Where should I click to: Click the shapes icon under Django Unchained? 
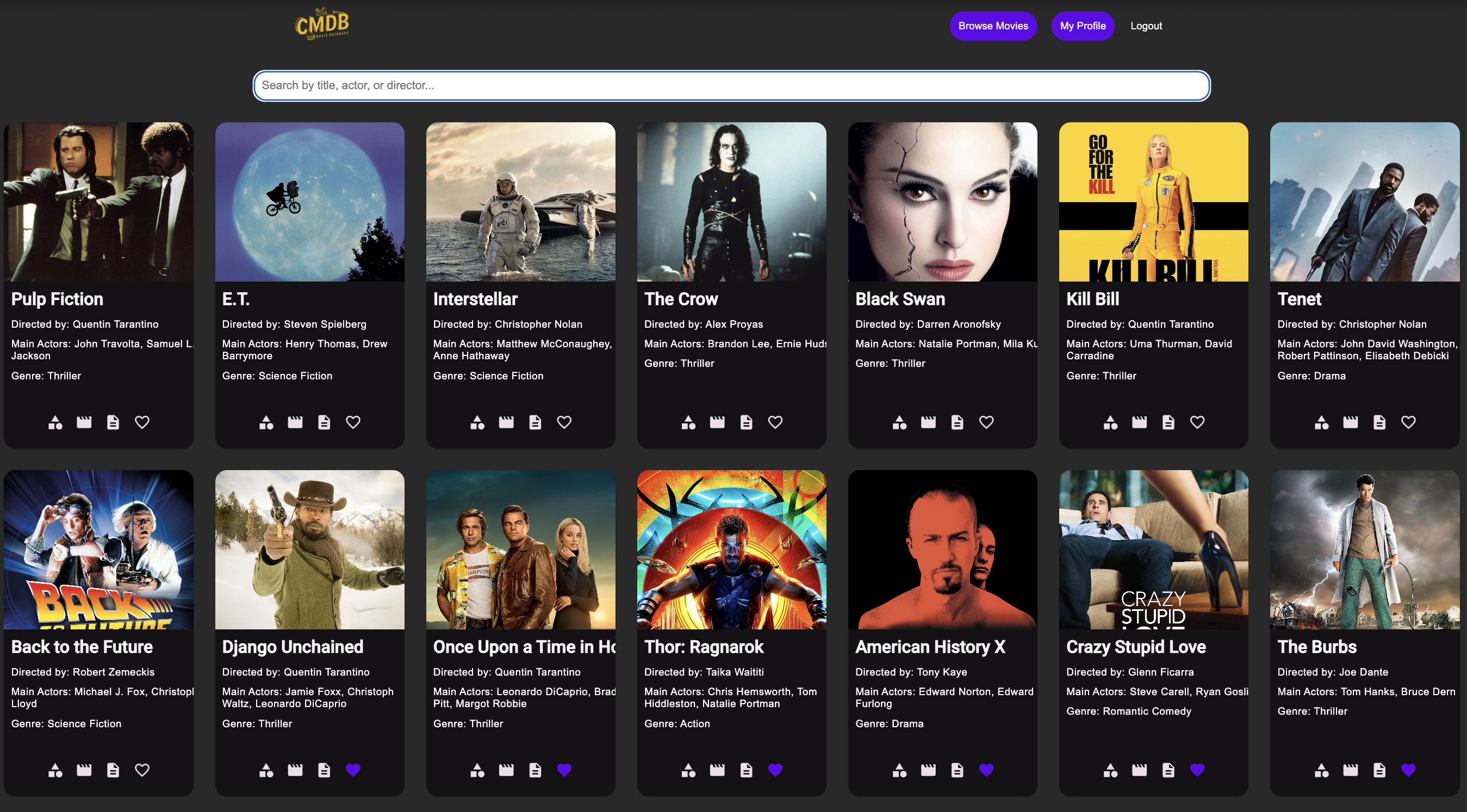266,770
